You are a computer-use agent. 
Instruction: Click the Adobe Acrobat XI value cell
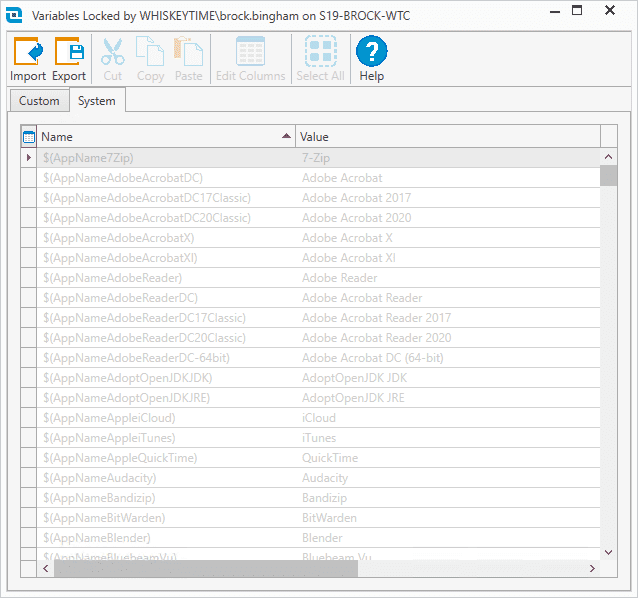pos(448,258)
